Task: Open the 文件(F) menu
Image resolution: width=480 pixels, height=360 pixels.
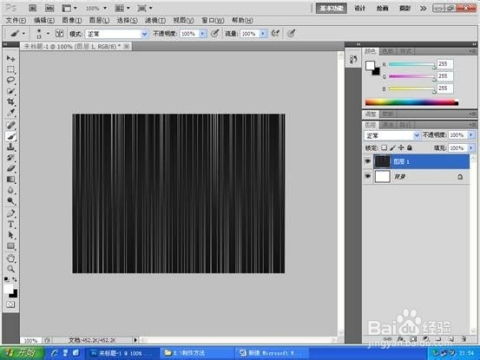Action: (16, 21)
